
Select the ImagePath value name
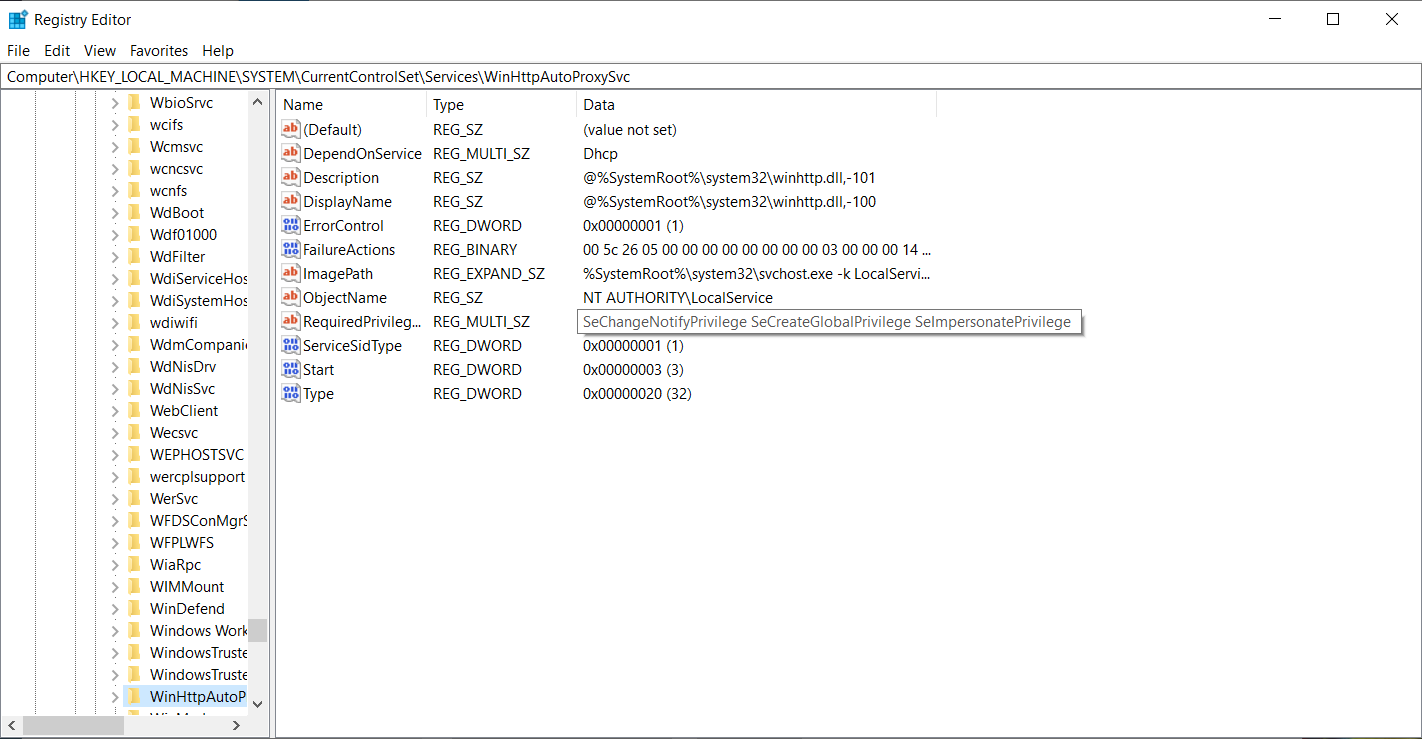(x=338, y=273)
